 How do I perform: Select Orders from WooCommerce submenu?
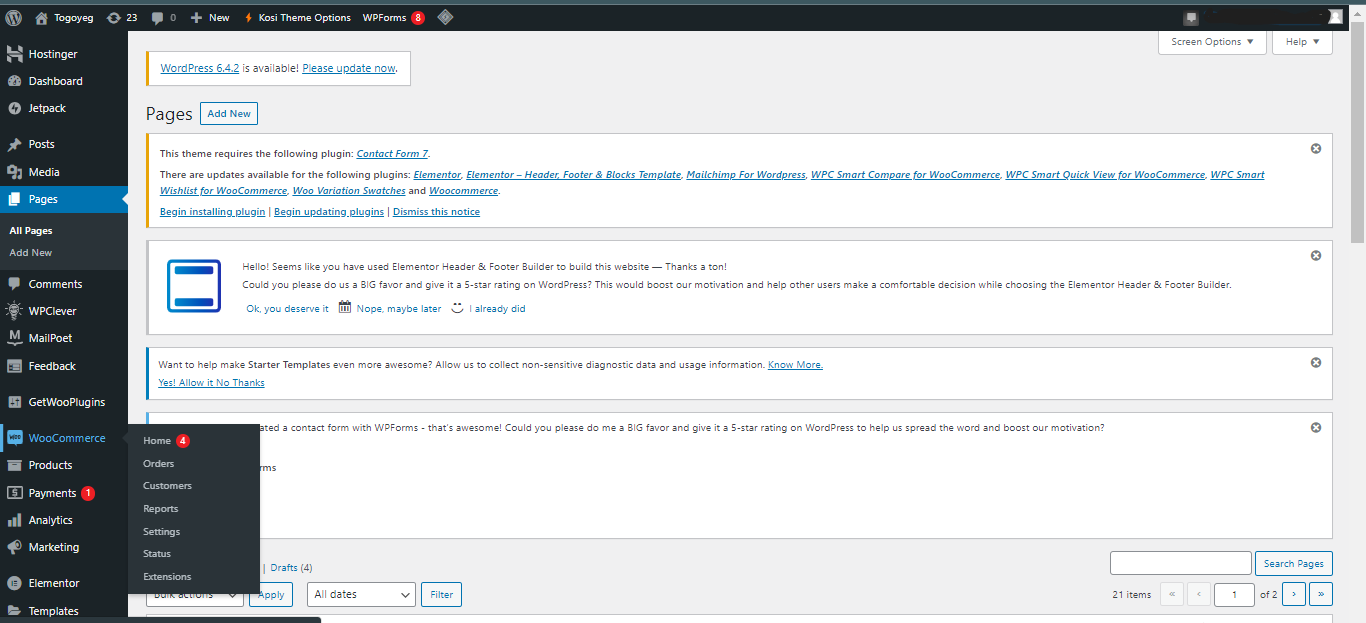[158, 463]
